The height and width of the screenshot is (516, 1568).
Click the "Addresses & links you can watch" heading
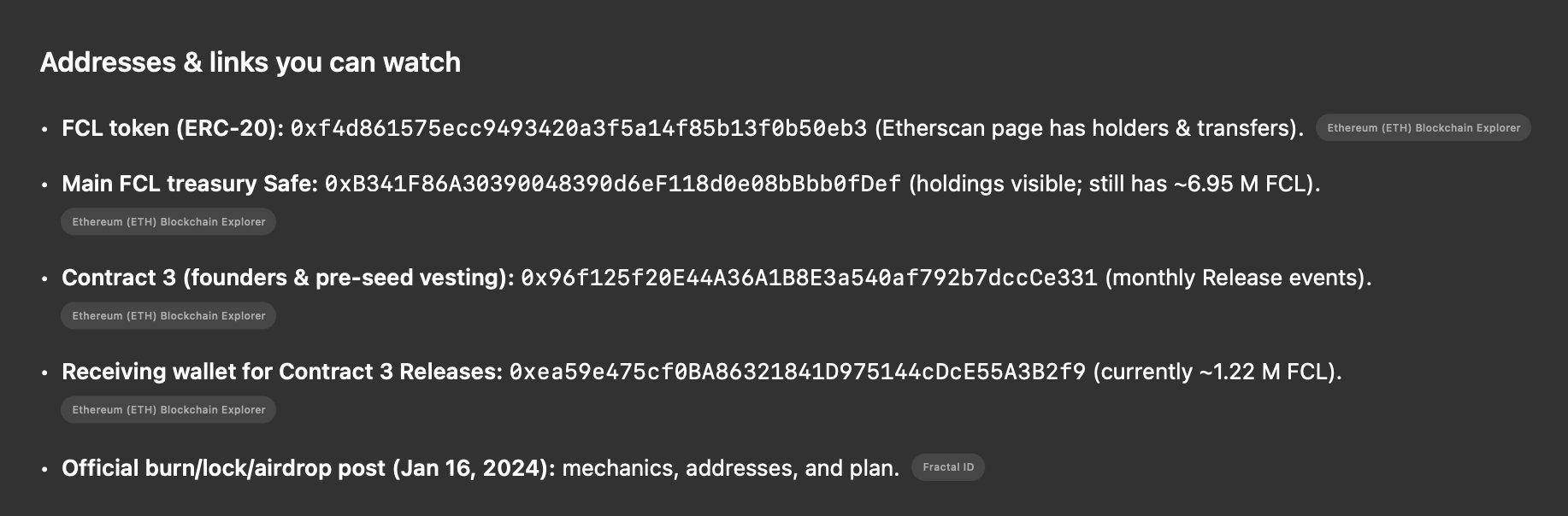pos(251,62)
